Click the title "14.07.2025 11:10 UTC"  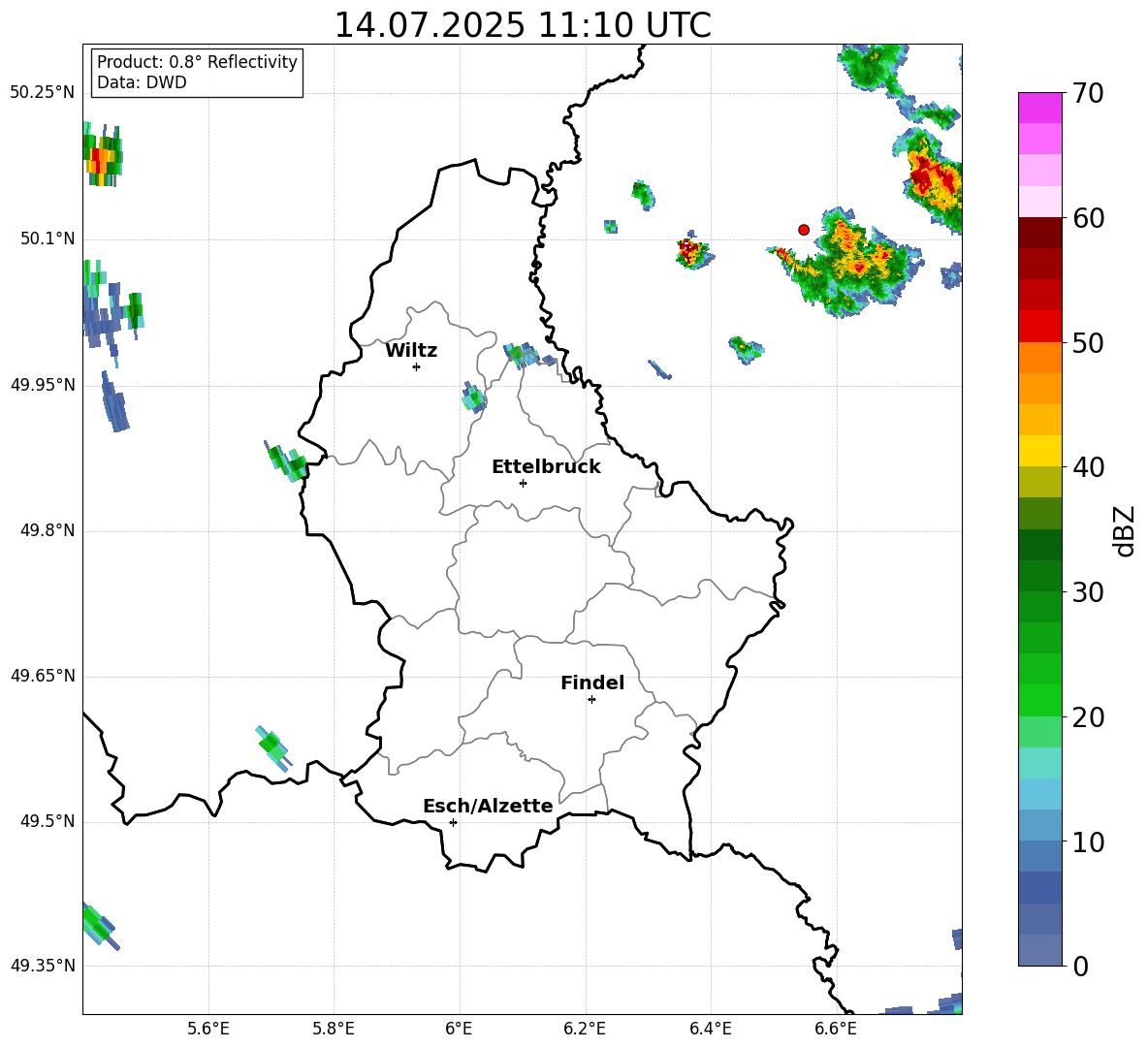[x=522, y=25]
